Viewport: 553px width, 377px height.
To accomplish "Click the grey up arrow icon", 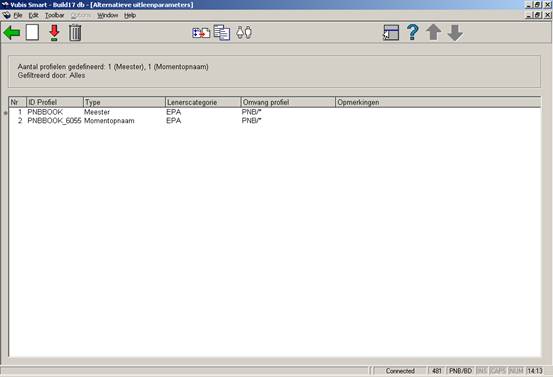I will tap(433, 32).
